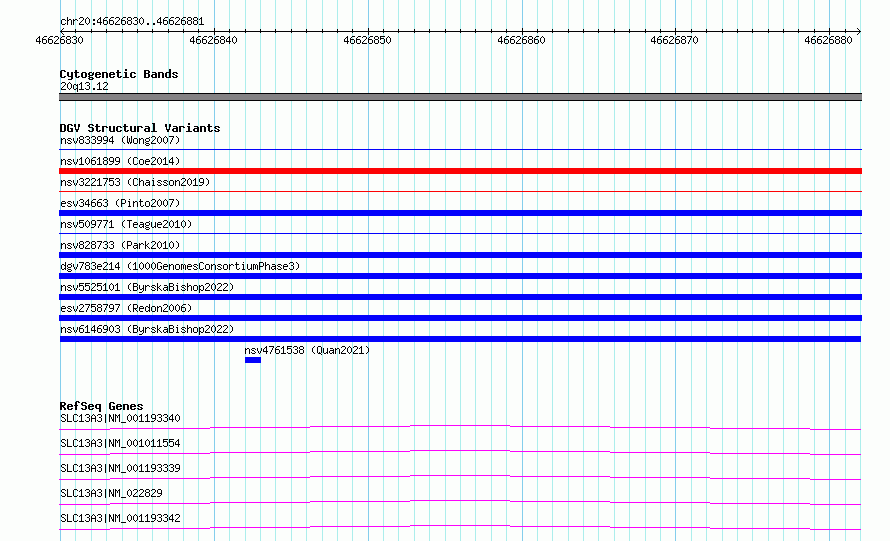Click ruler coordinate 46626880
Screen dimensions: 890x541
(828, 40)
